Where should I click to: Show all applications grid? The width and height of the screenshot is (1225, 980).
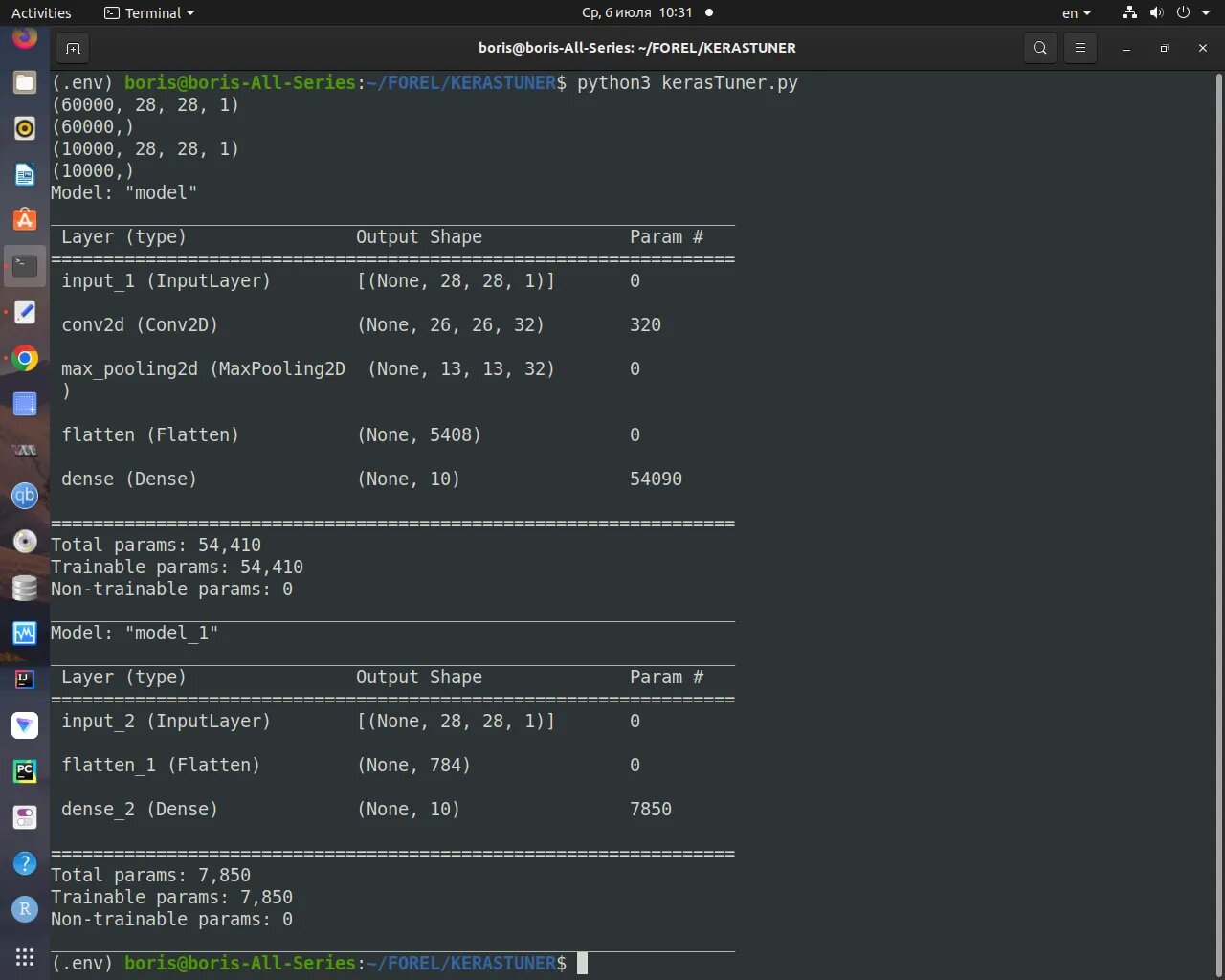click(25, 957)
